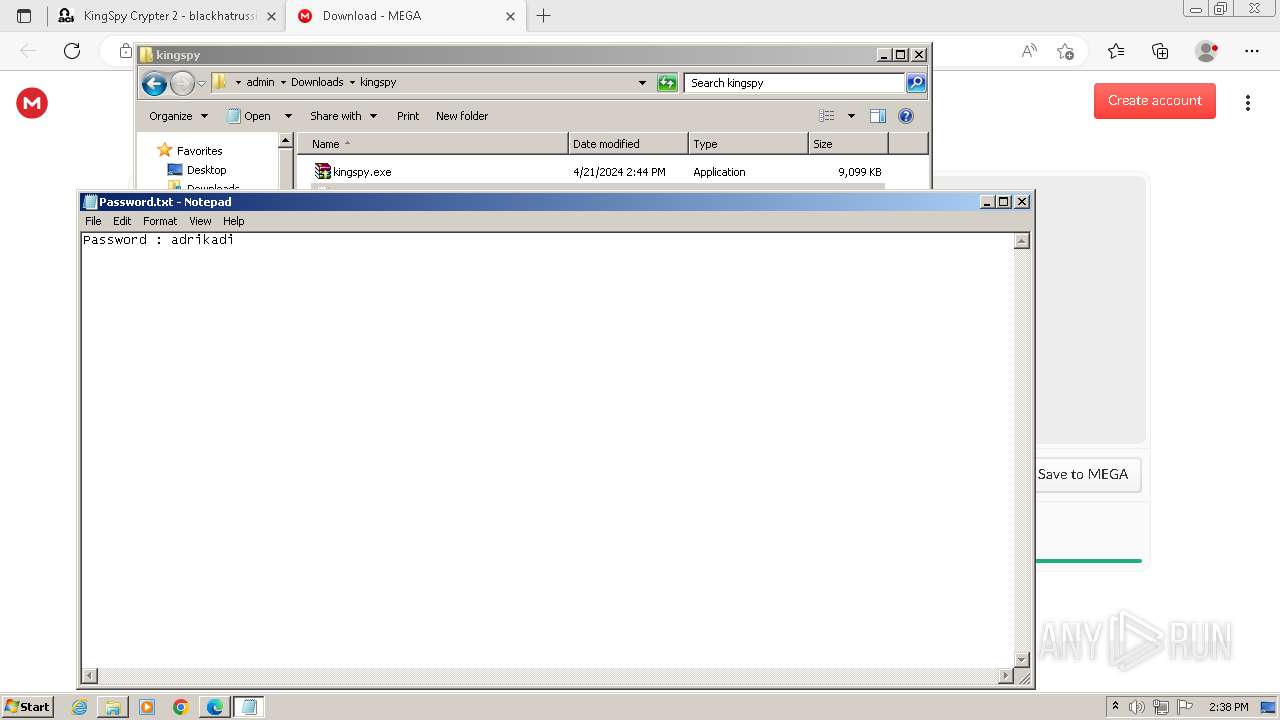Select Desktop in the navigation pane
The image size is (1280, 720).
(x=206, y=170)
